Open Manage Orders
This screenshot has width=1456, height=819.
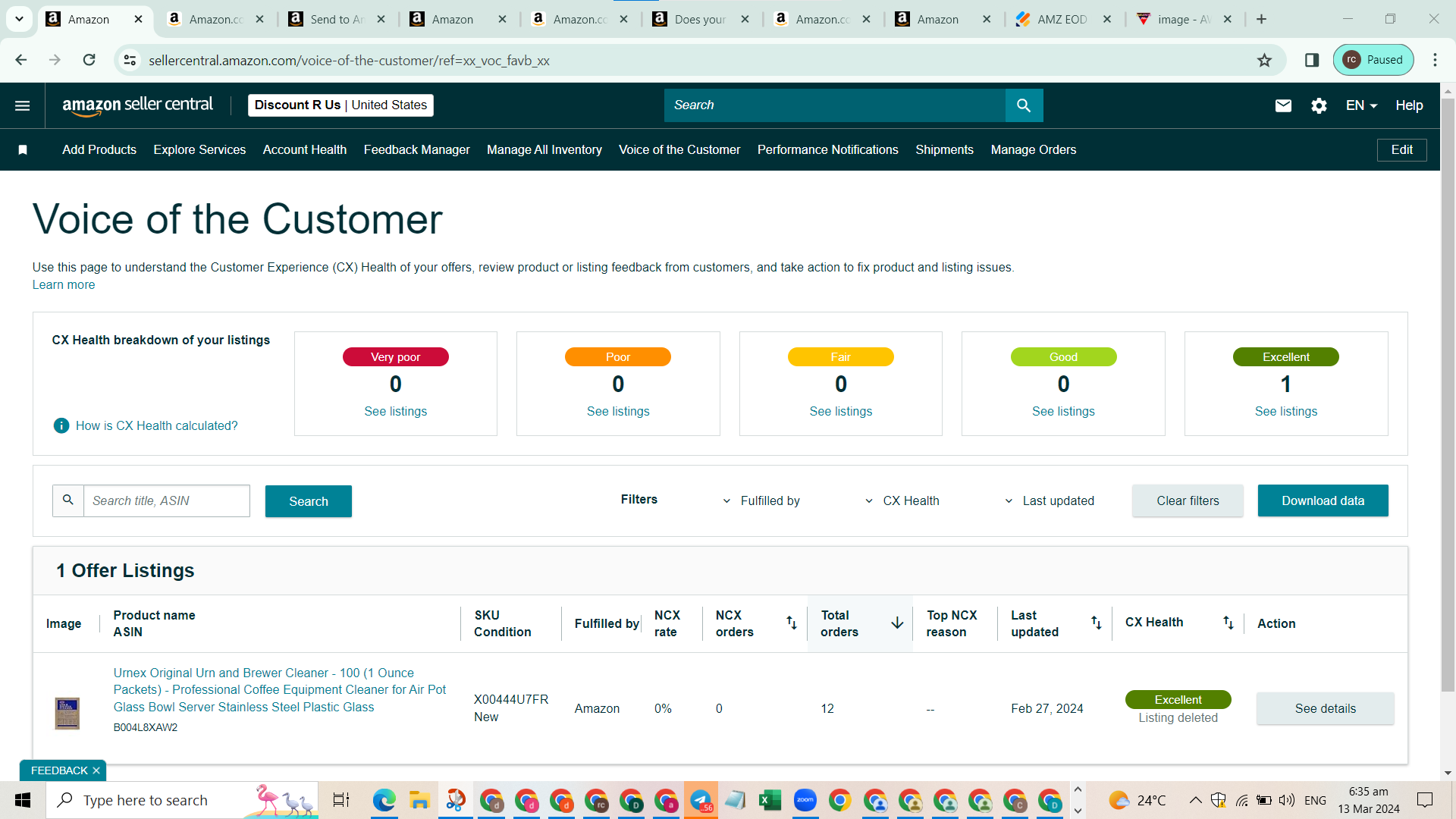coord(1034,150)
